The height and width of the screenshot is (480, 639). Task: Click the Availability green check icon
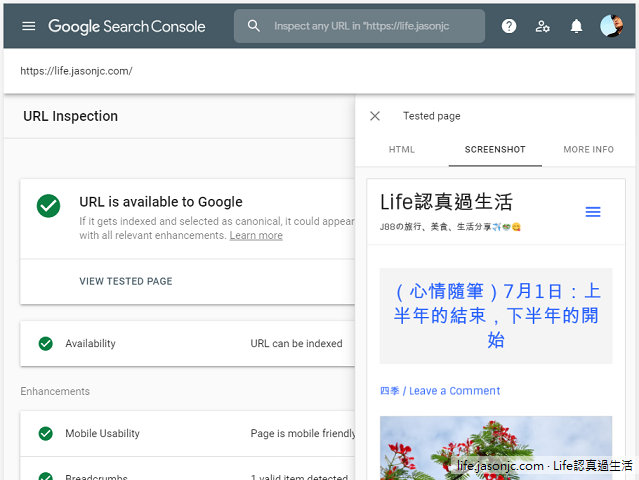[46, 343]
